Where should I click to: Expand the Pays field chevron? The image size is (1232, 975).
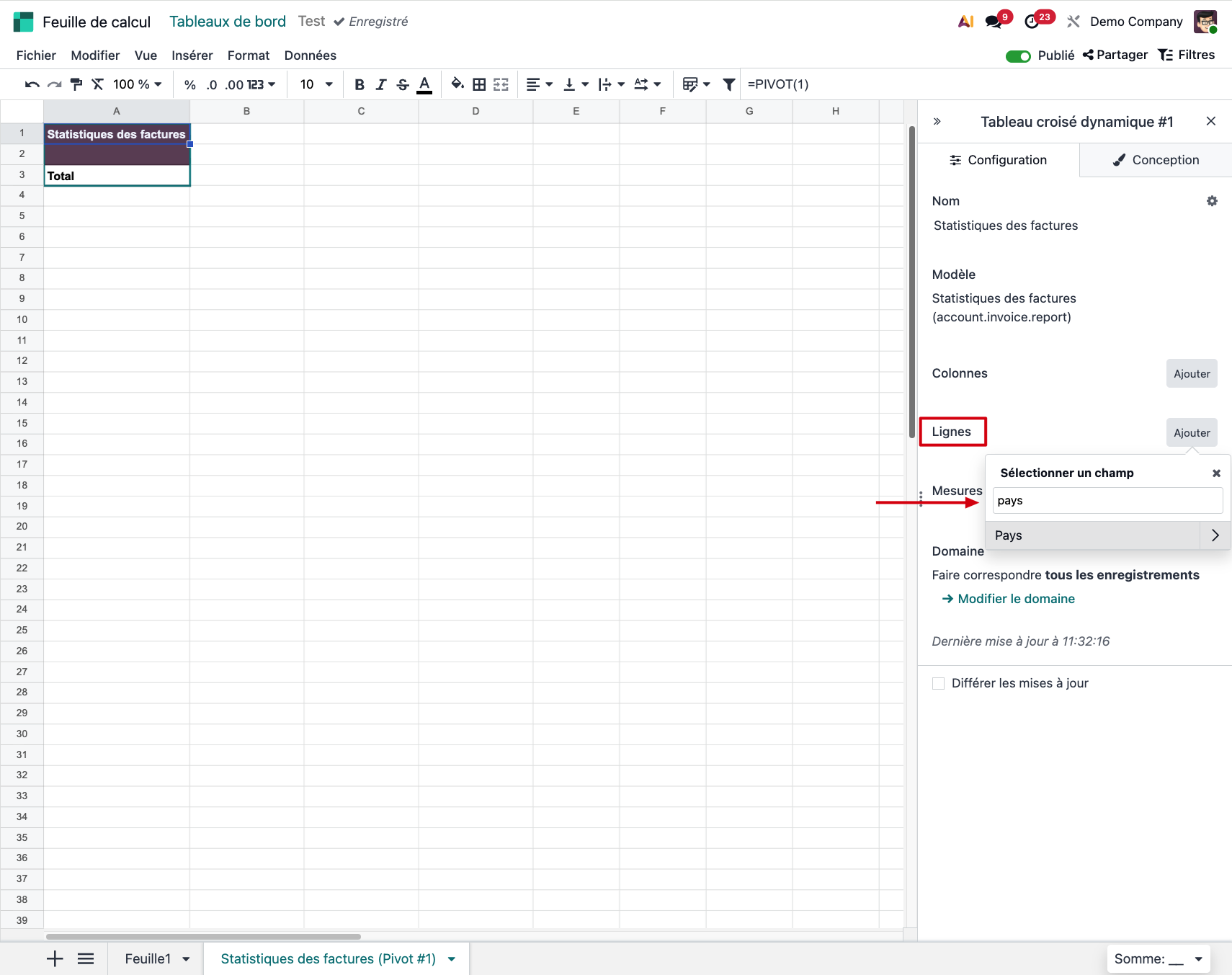click(1215, 535)
